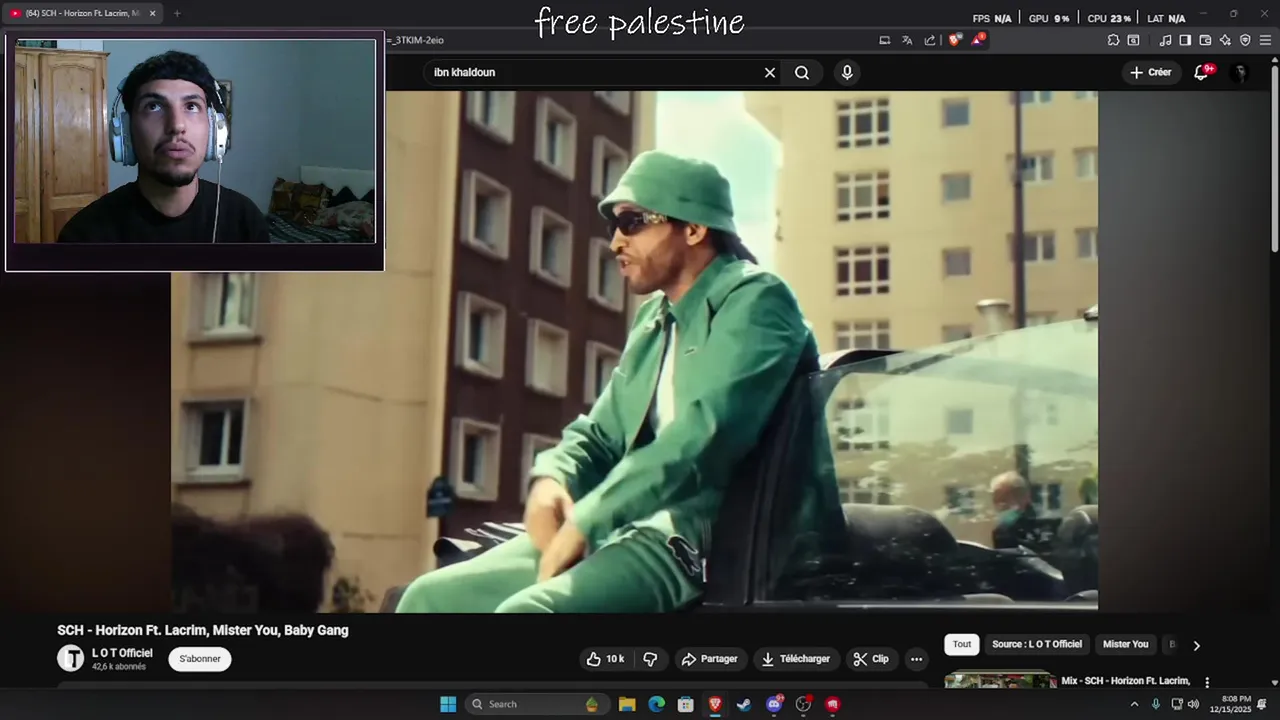Open File Explorer from taskbar
1280x720 pixels.
[x=627, y=704]
